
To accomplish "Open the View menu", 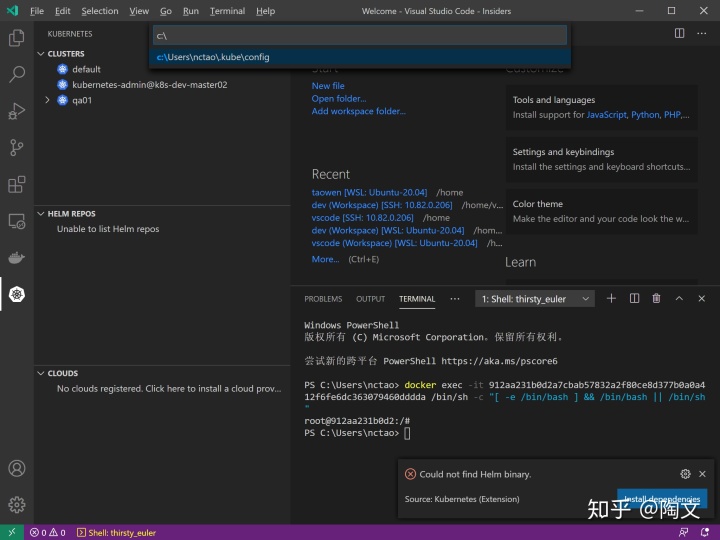I will tap(139, 11).
